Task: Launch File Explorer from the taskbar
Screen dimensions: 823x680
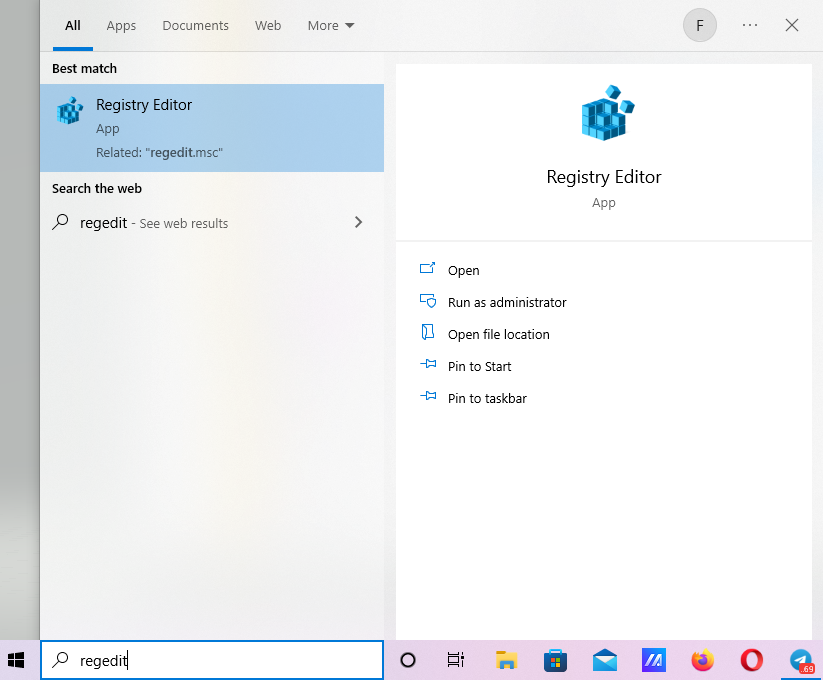Action: point(506,660)
